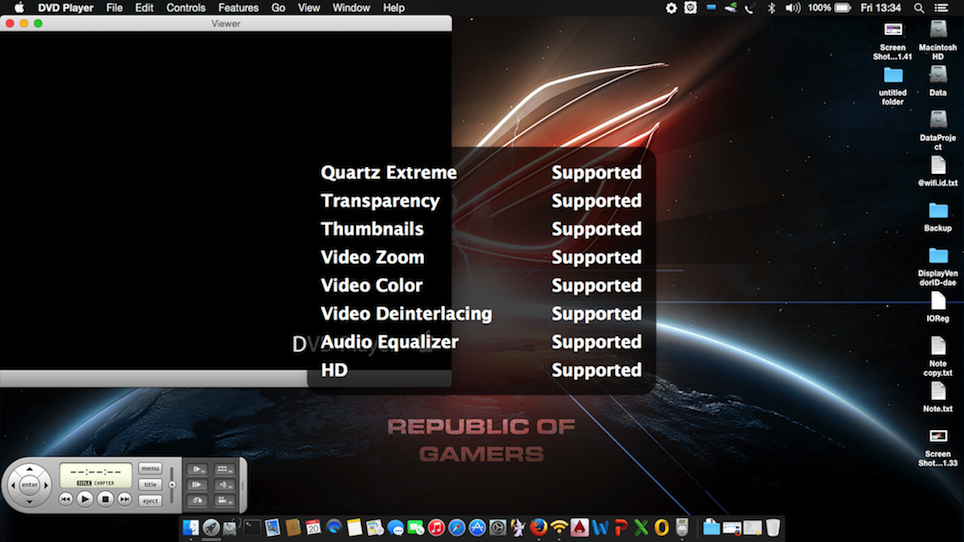Navigate left with the controller arrow pad

[x=14, y=485]
